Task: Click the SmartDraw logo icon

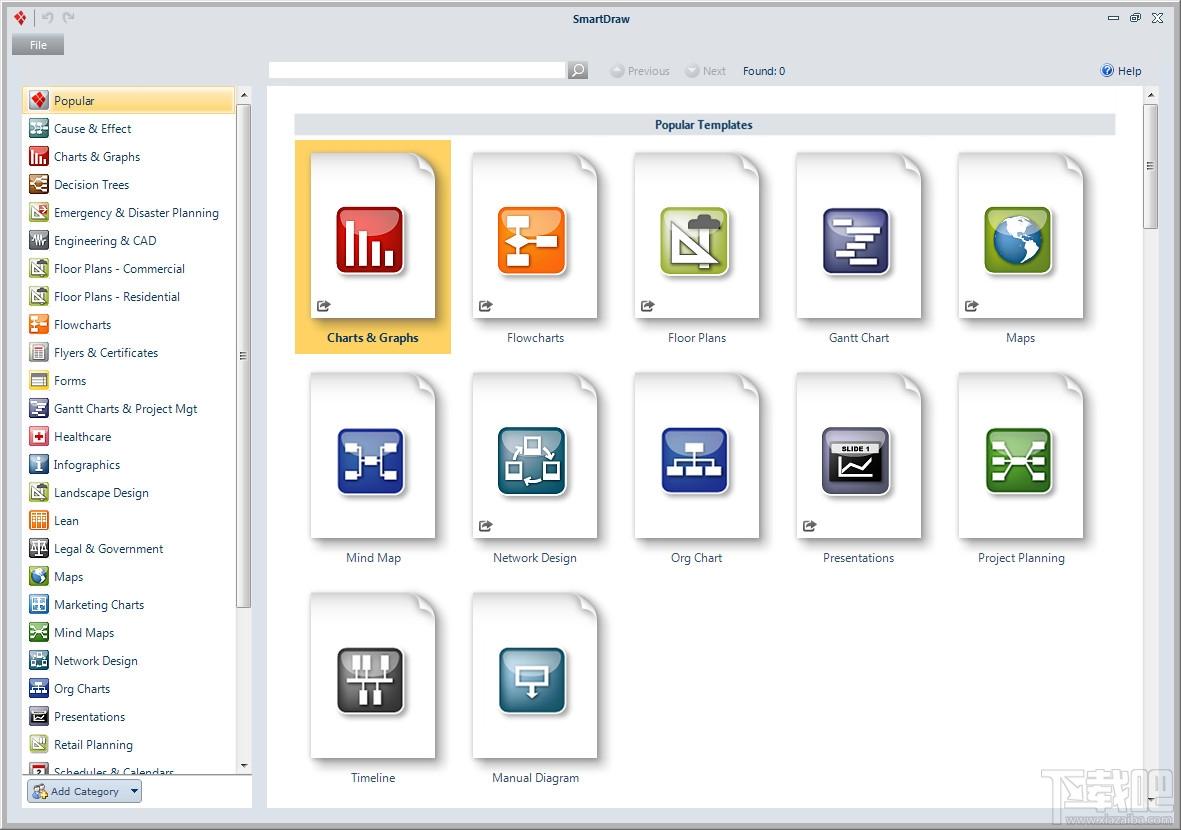Action: pos(20,17)
